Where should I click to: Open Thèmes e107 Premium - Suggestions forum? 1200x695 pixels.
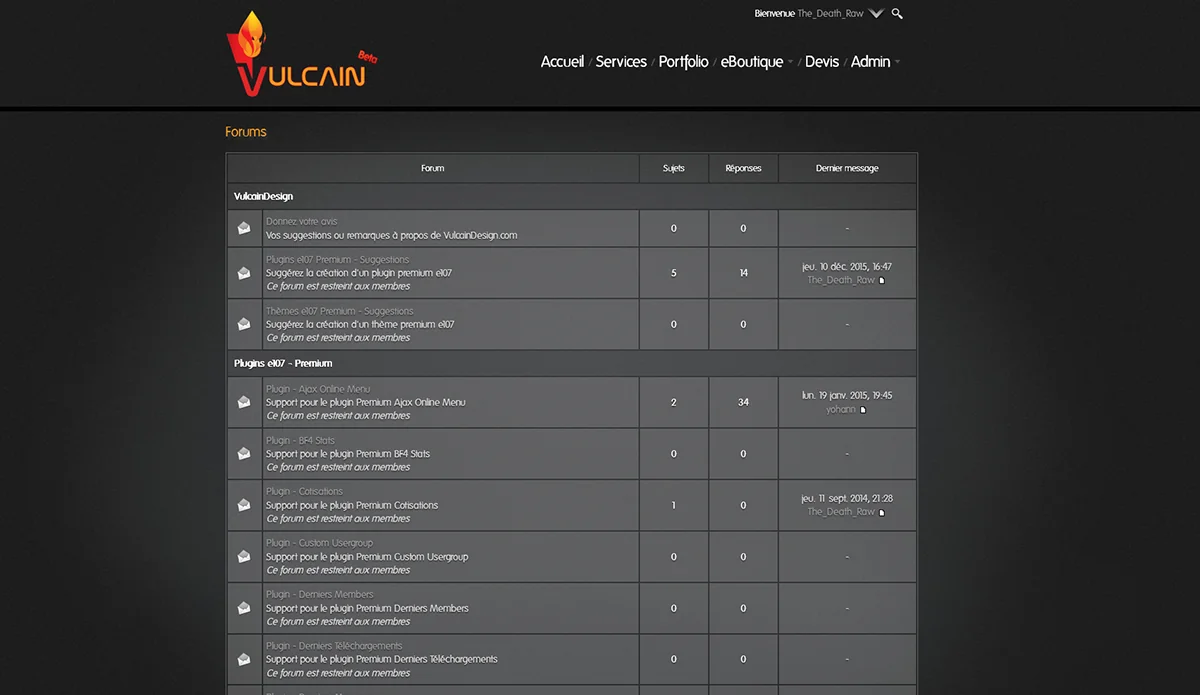click(x=340, y=311)
